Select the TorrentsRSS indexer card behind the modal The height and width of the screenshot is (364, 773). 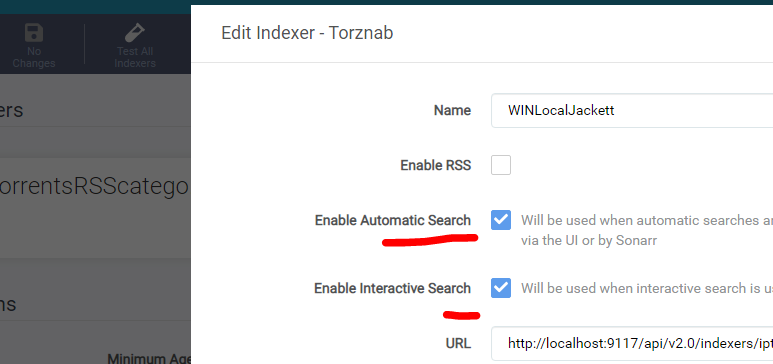pyautogui.click(x=95, y=207)
